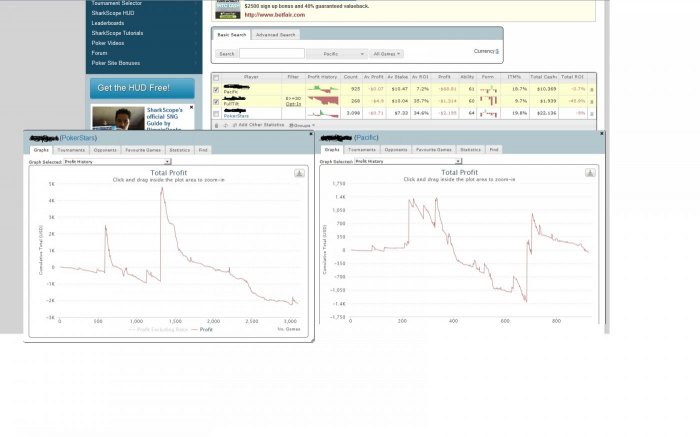Open Find tab in PokerStars popup

point(203,150)
